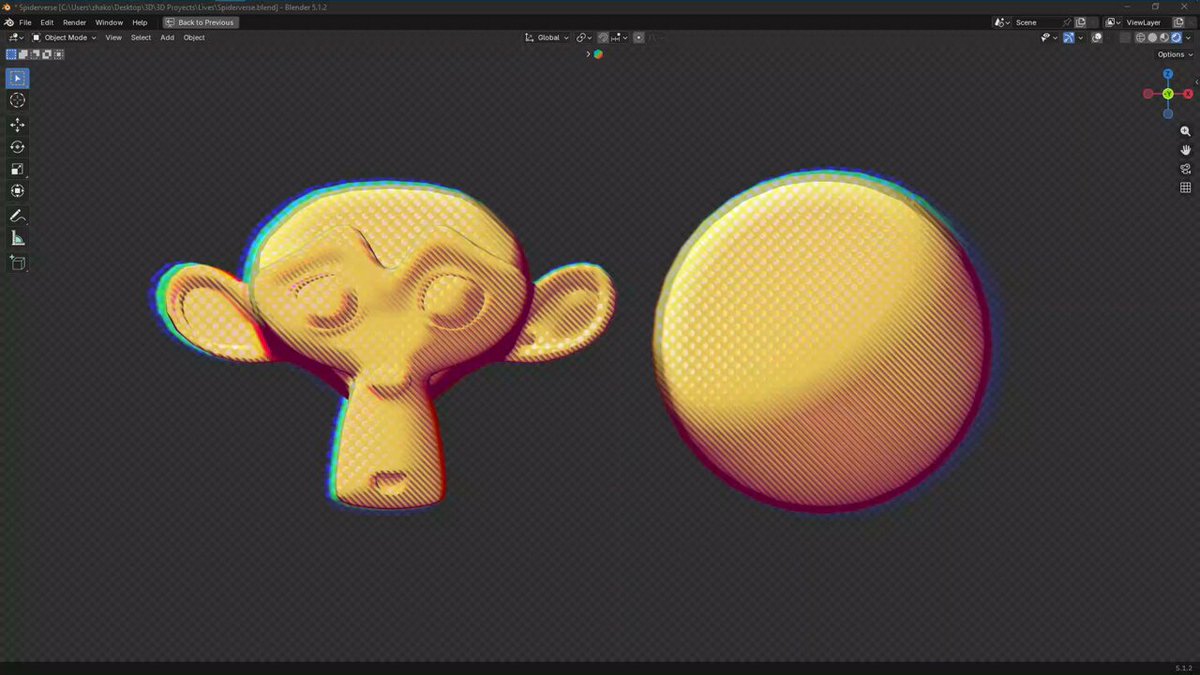The height and width of the screenshot is (675, 1200).
Task: Toggle viewport gizmos
Action: (1069, 38)
